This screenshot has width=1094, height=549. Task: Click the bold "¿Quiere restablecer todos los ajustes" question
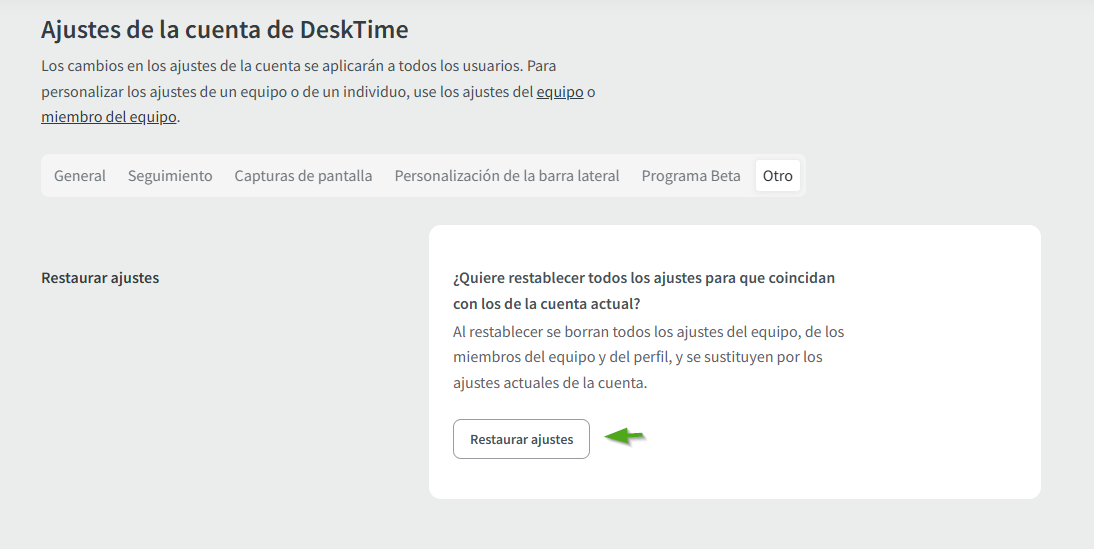[644, 278]
